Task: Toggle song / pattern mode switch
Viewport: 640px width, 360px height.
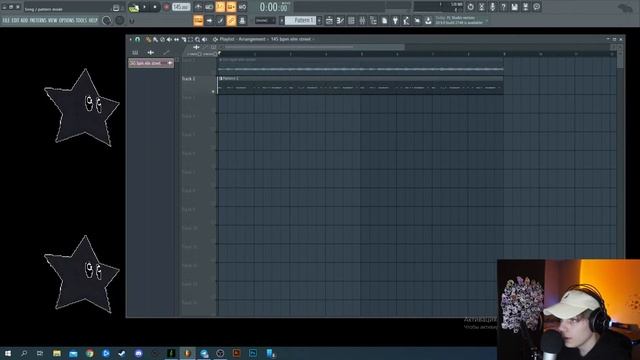Action: [133, 7]
